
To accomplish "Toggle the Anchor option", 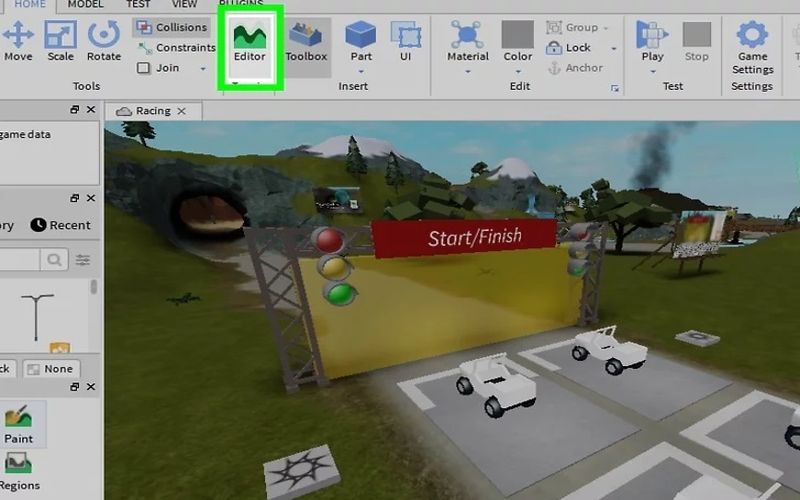I will coord(575,68).
